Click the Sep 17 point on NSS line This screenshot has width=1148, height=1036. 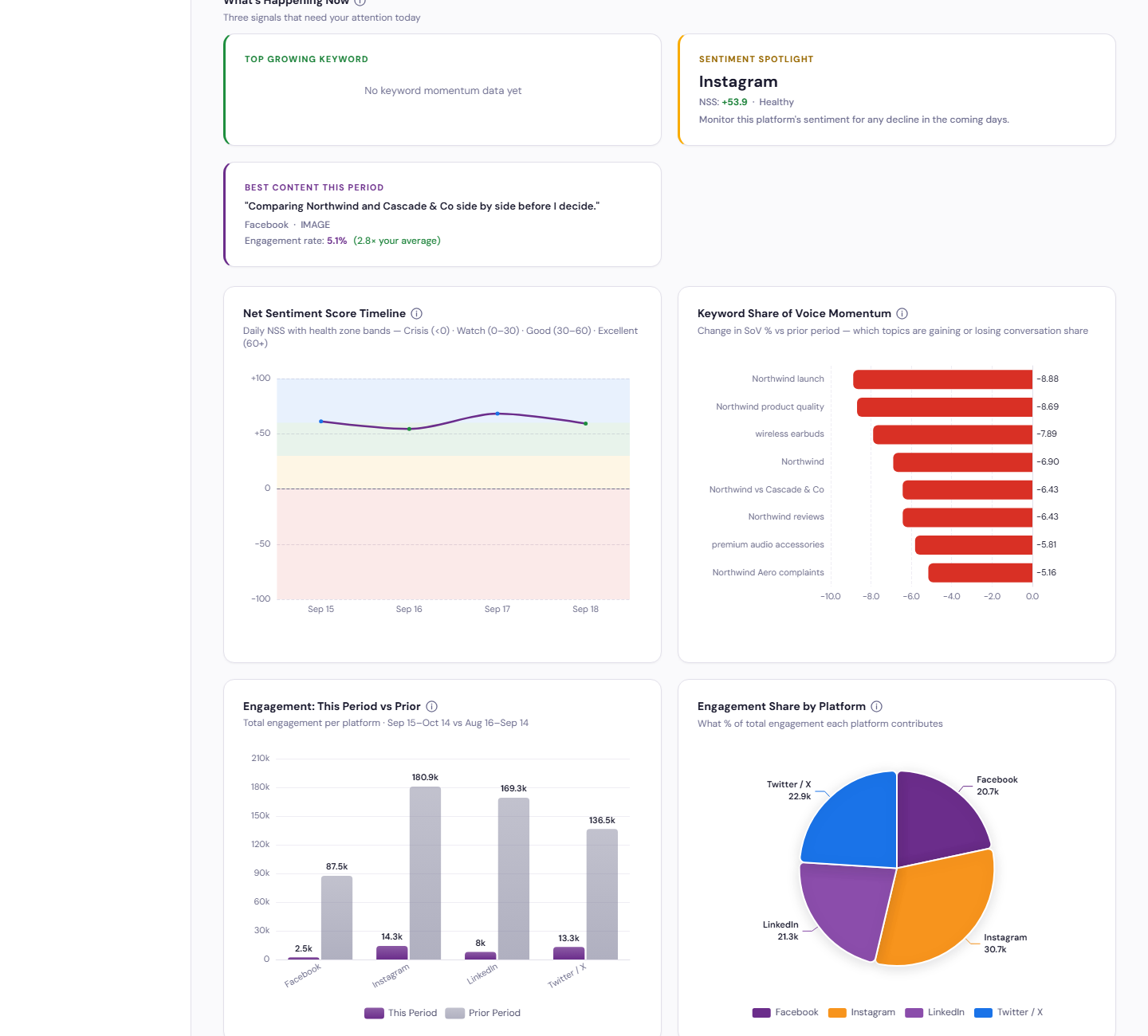click(497, 414)
